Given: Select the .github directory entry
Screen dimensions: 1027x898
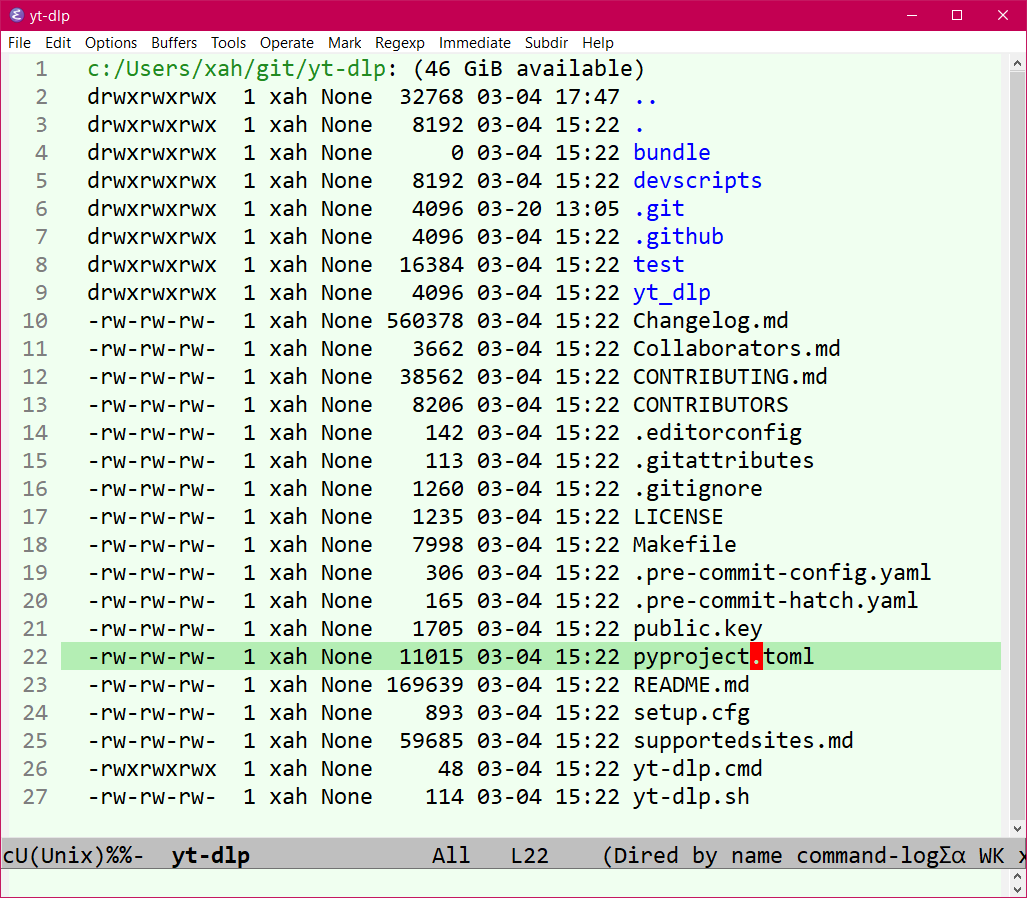Looking at the screenshot, I should click(678, 236).
